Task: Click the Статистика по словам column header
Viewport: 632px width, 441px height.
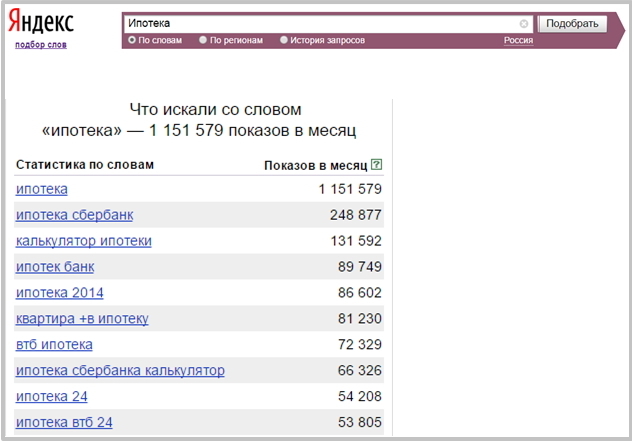Action: click(85, 164)
